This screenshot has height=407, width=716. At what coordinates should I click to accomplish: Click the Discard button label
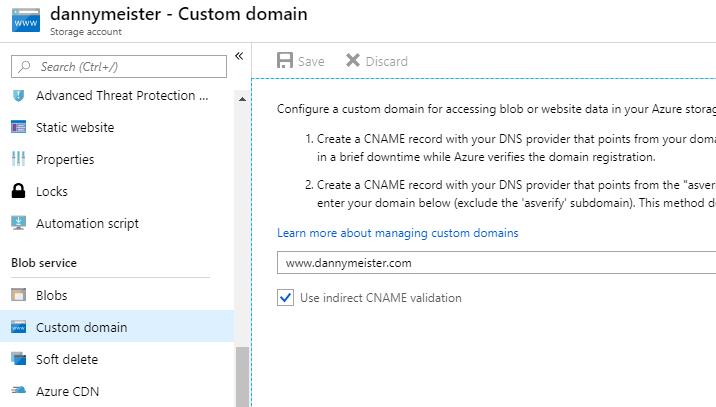387,61
